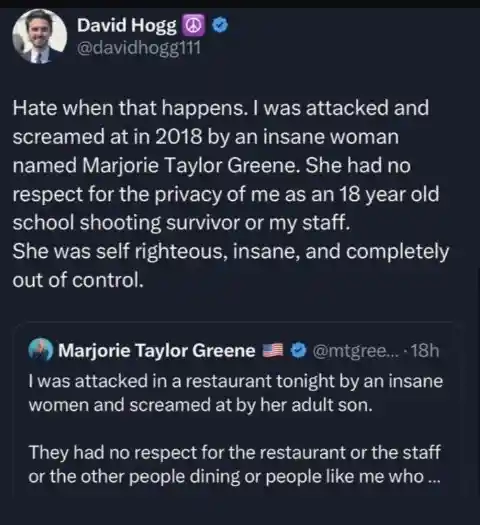The image size is (480, 525).
Task: Click 'school shooting survivor' text line
Action: [182, 223]
